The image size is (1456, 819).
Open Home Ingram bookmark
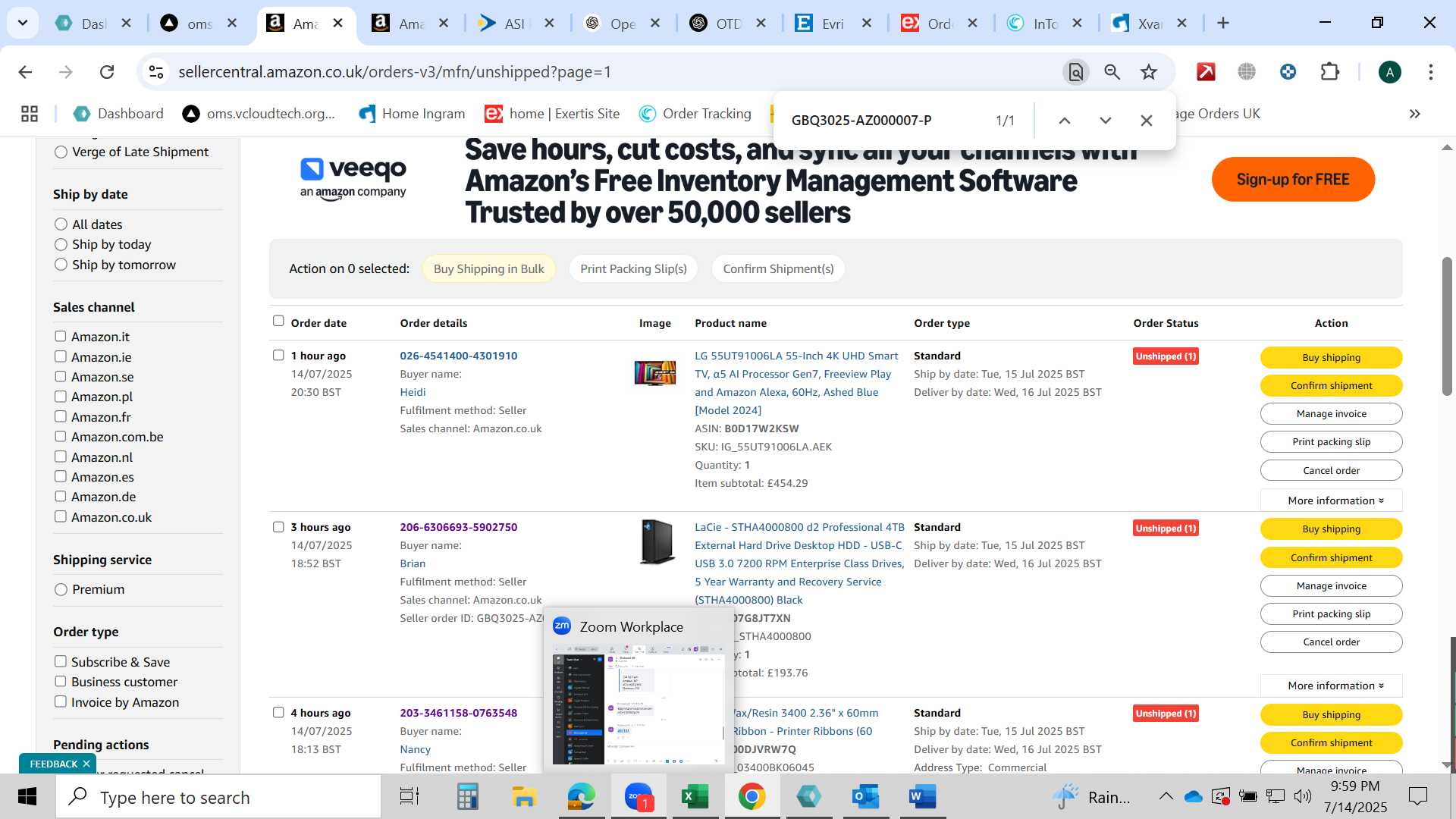click(412, 114)
